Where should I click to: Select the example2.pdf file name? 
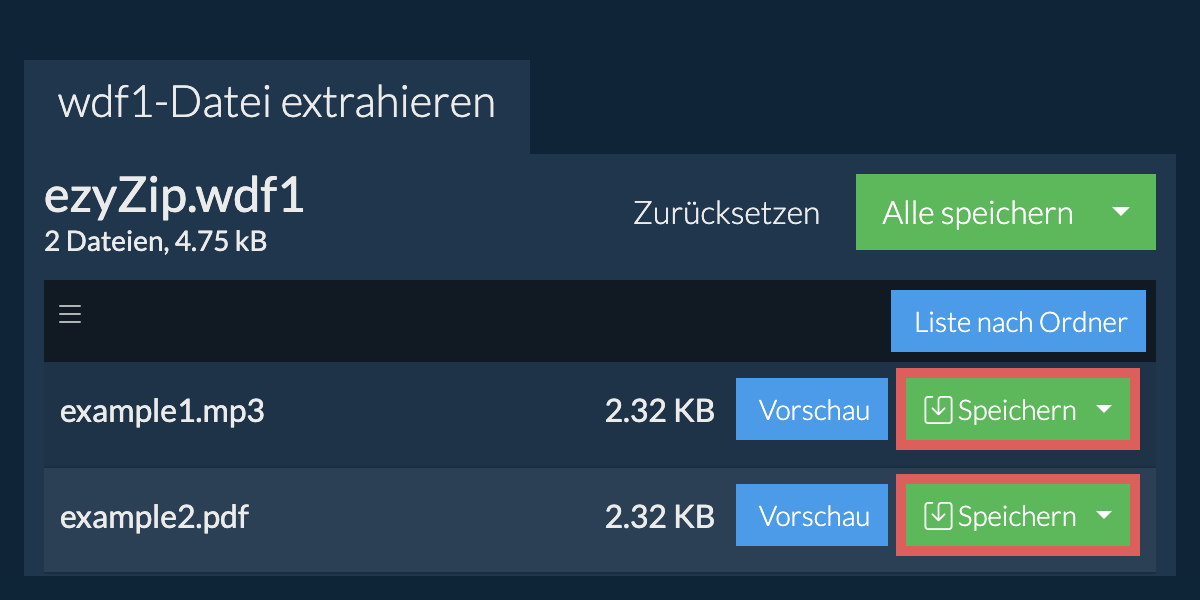point(154,517)
